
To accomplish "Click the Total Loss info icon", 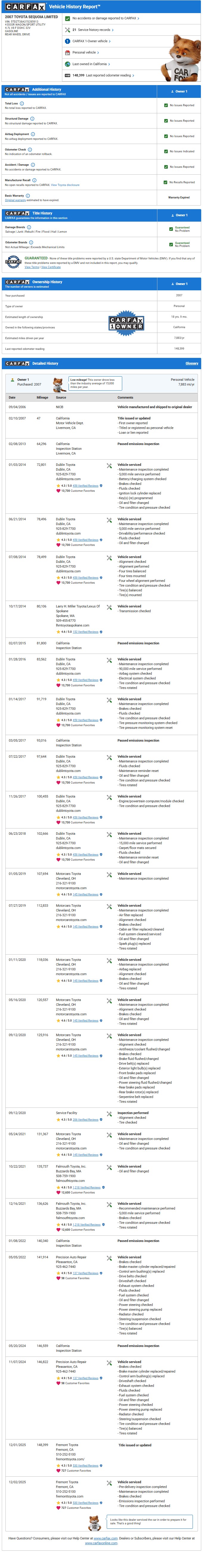I will coord(23,104).
